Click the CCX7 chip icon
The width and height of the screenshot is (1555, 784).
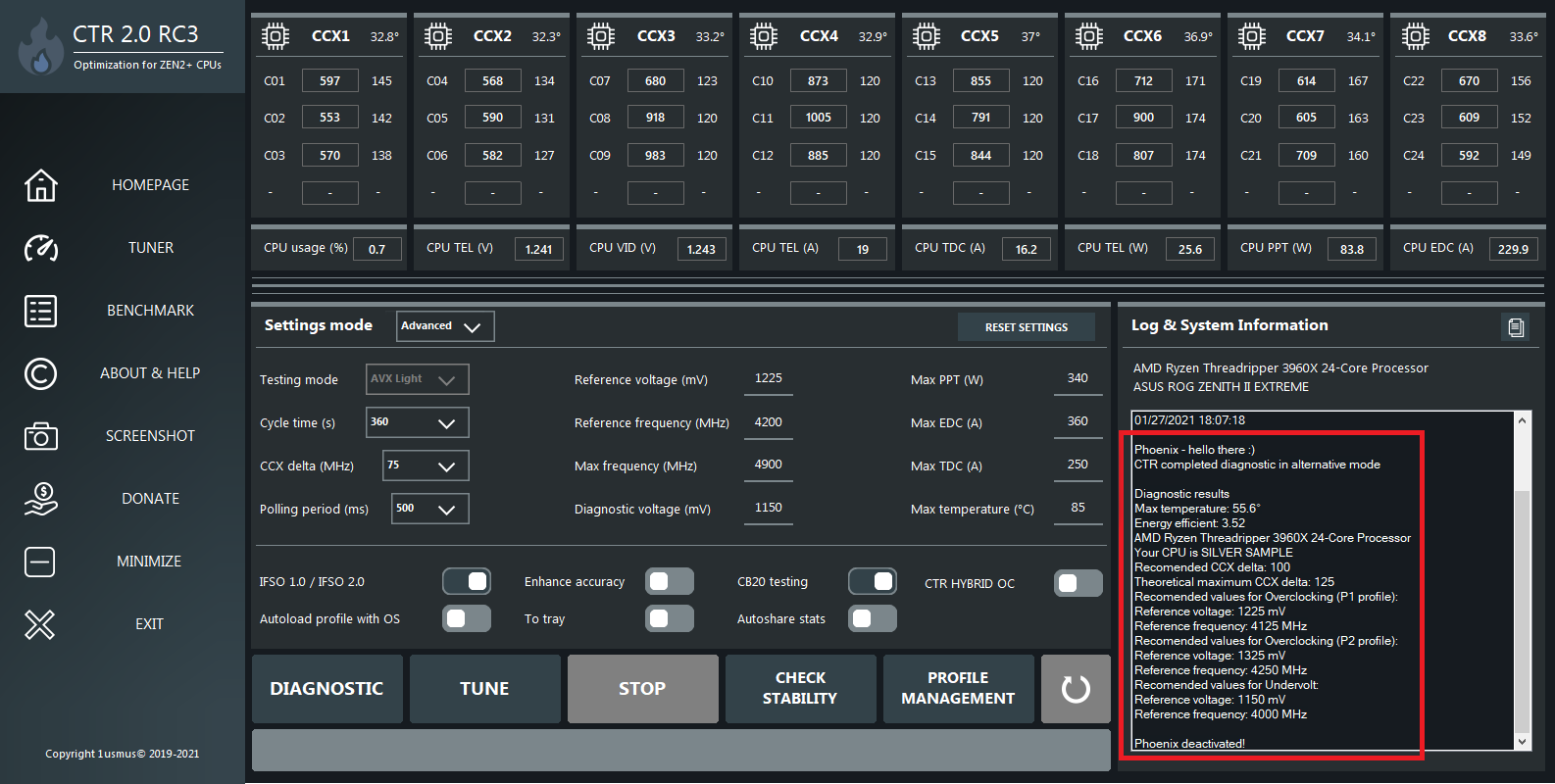(1252, 36)
